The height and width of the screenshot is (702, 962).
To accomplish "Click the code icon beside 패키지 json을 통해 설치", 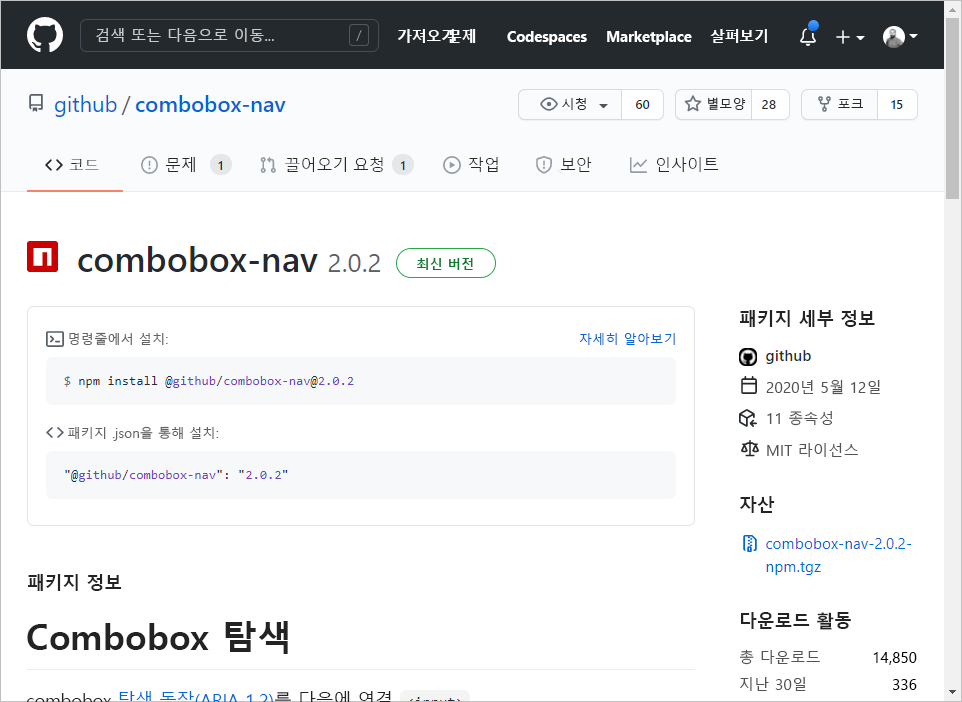I will pyautogui.click(x=54, y=432).
